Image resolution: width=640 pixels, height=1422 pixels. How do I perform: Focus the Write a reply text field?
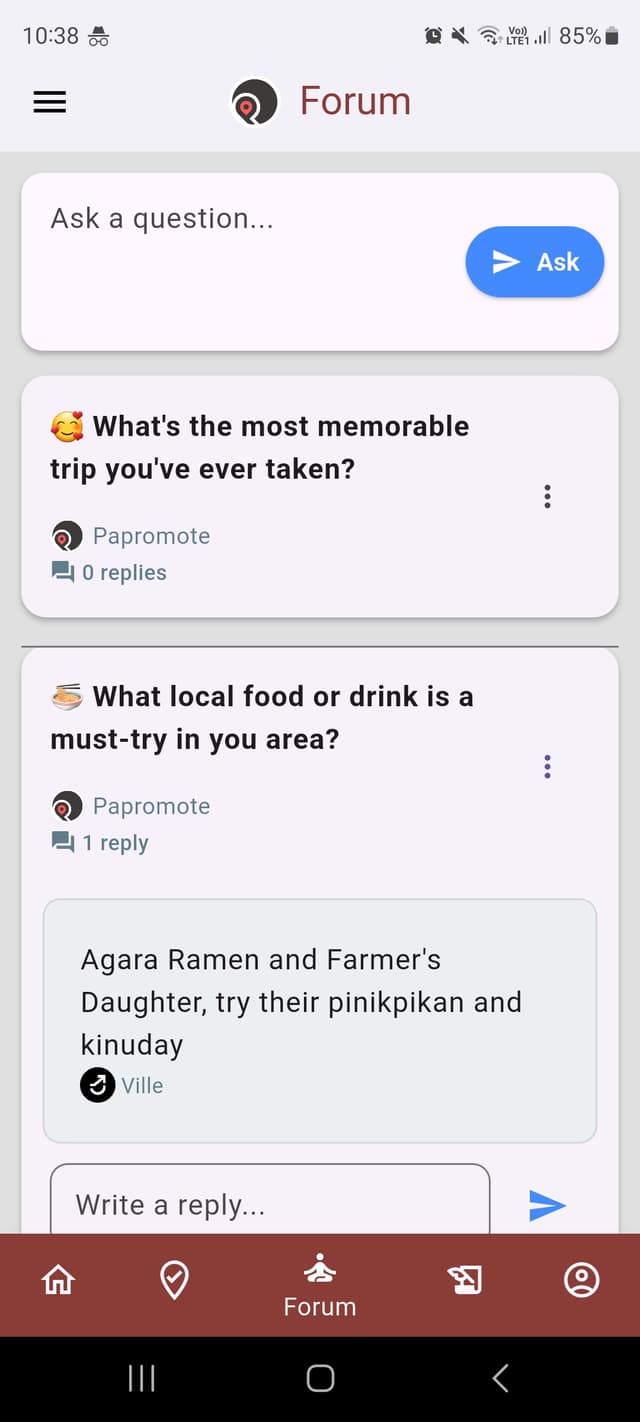click(x=170, y=1205)
